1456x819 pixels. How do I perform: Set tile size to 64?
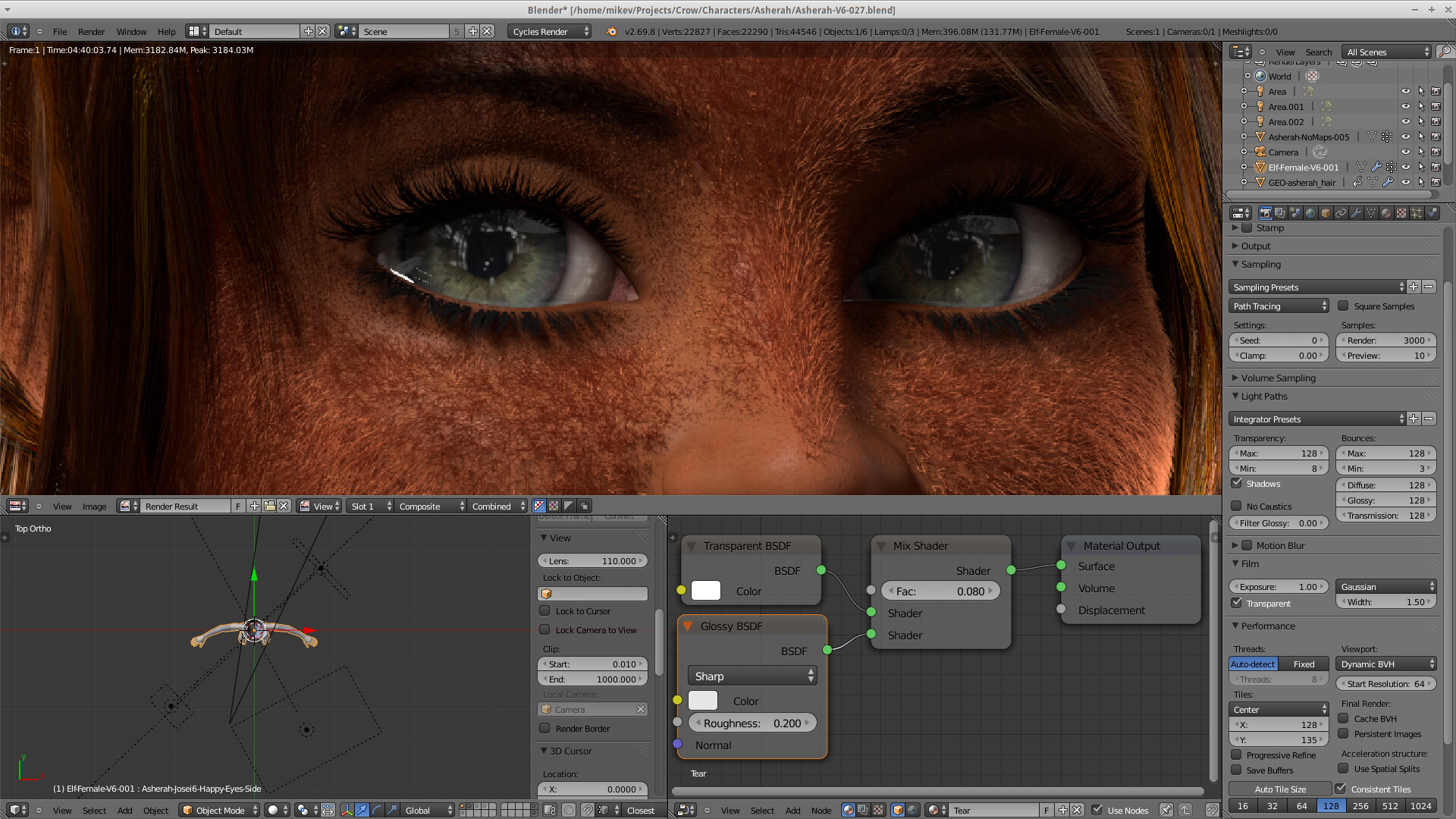click(1301, 805)
